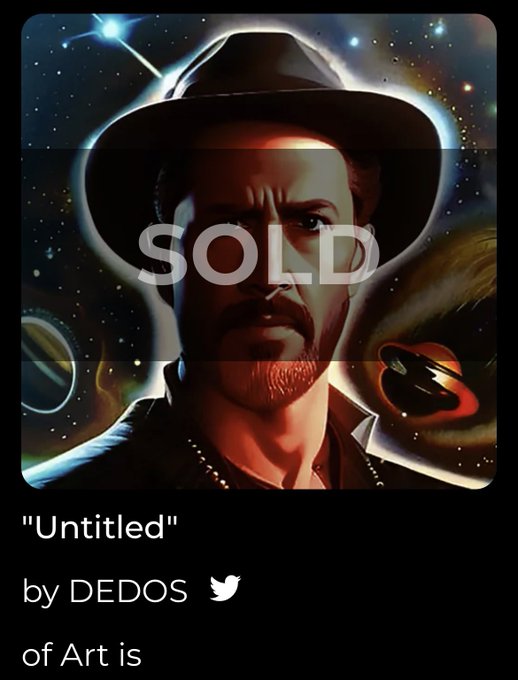Click the SOLD overlay text on artwork

click(259, 255)
